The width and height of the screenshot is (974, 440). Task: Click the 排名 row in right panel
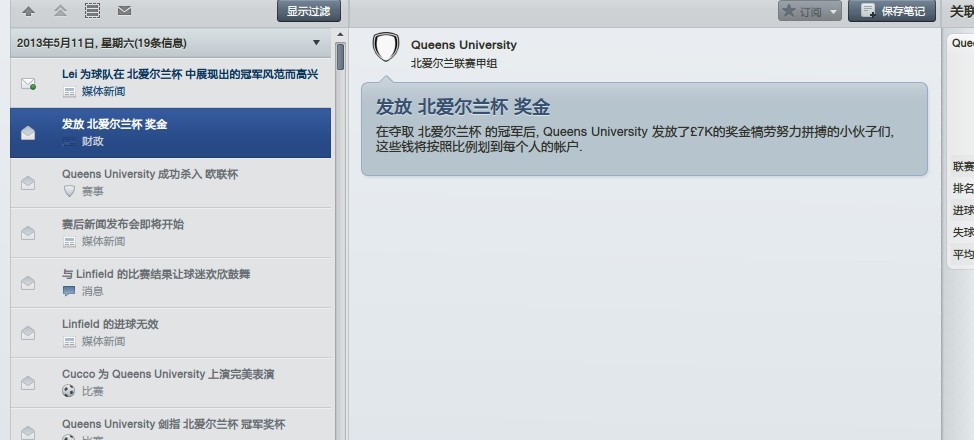[962, 188]
